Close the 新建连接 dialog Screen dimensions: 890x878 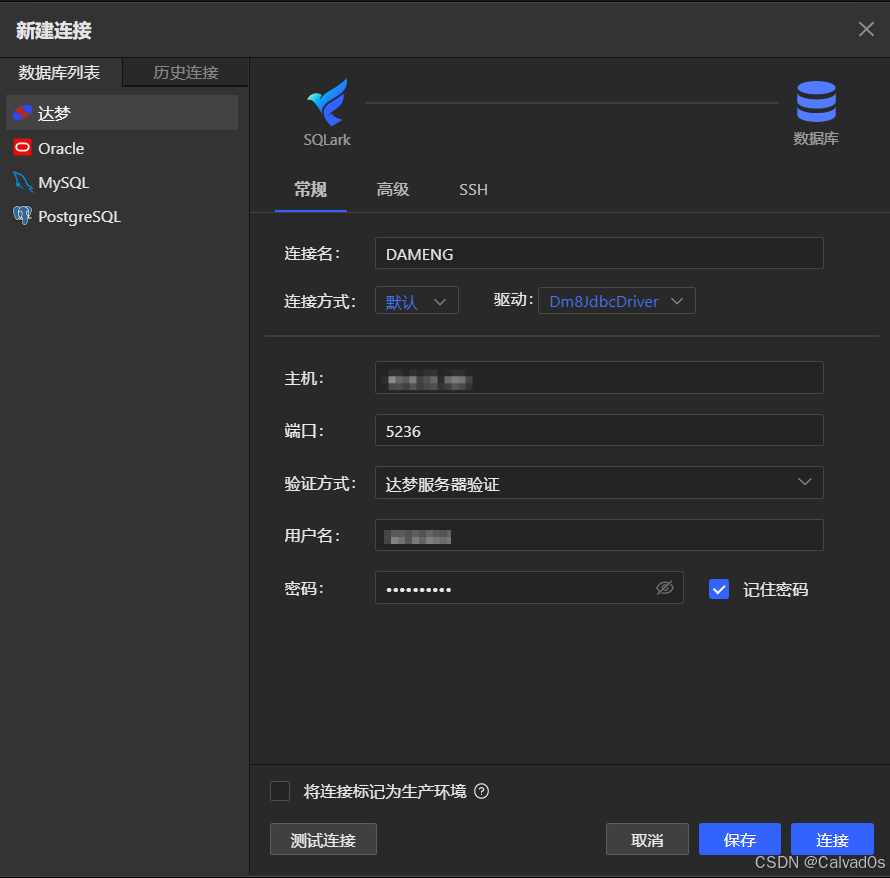coord(866,29)
